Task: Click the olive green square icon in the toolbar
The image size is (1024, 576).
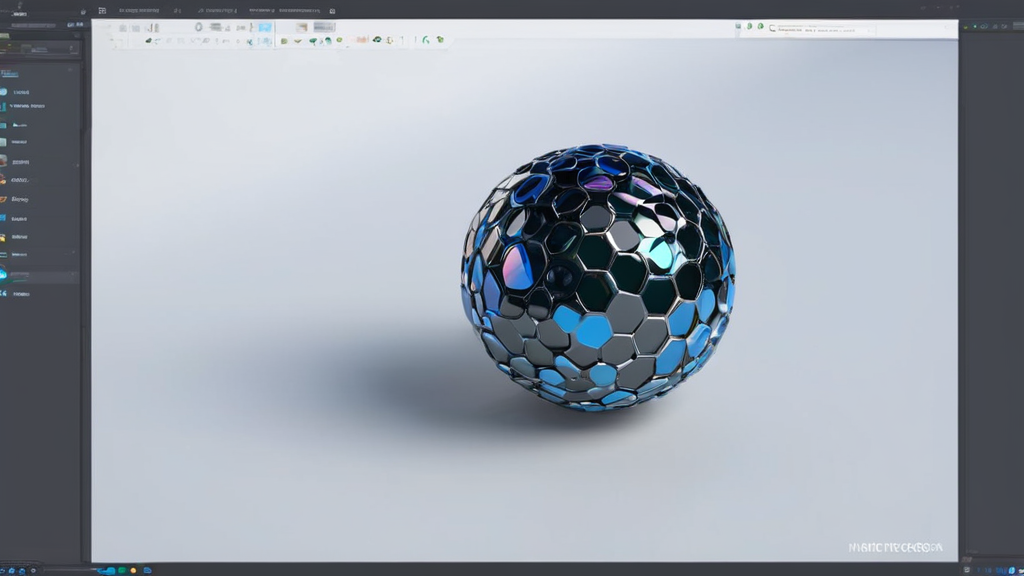Action: [x=284, y=41]
